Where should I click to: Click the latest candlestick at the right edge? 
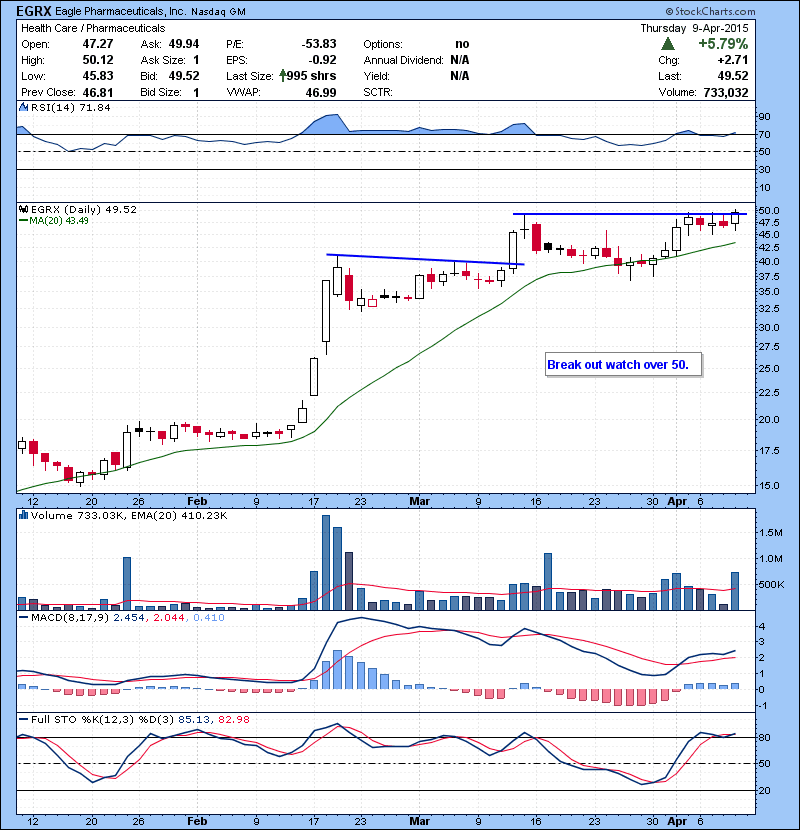pos(735,219)
